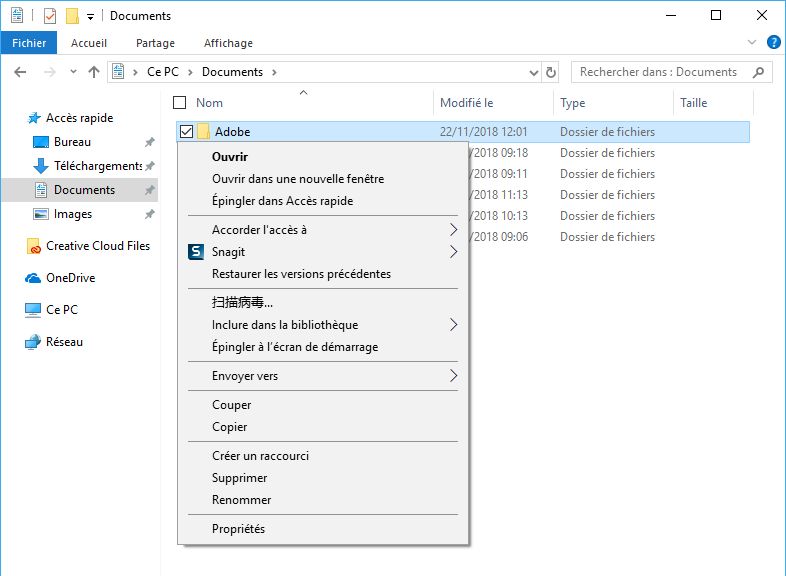Open the Fichier ribbon tab
The image size is (786, 576).
pos(29,43)
